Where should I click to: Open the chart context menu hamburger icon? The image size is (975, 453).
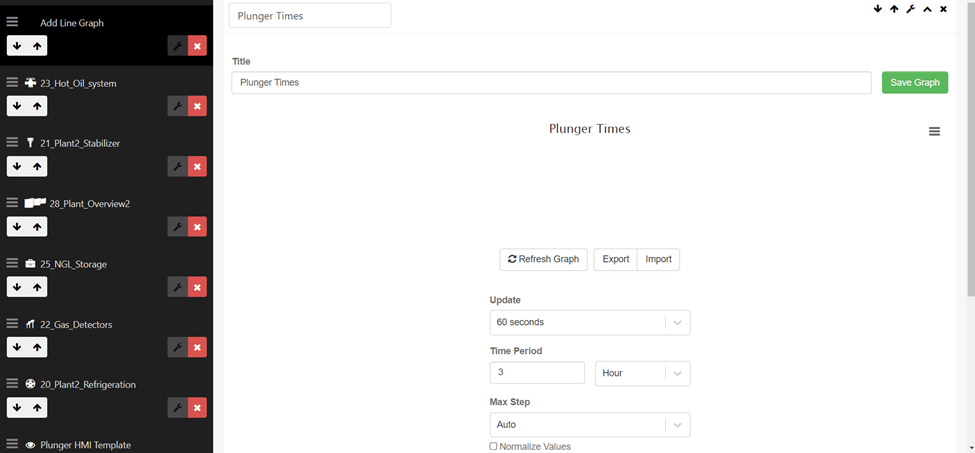pyautogui.click(x=934, y=131)
